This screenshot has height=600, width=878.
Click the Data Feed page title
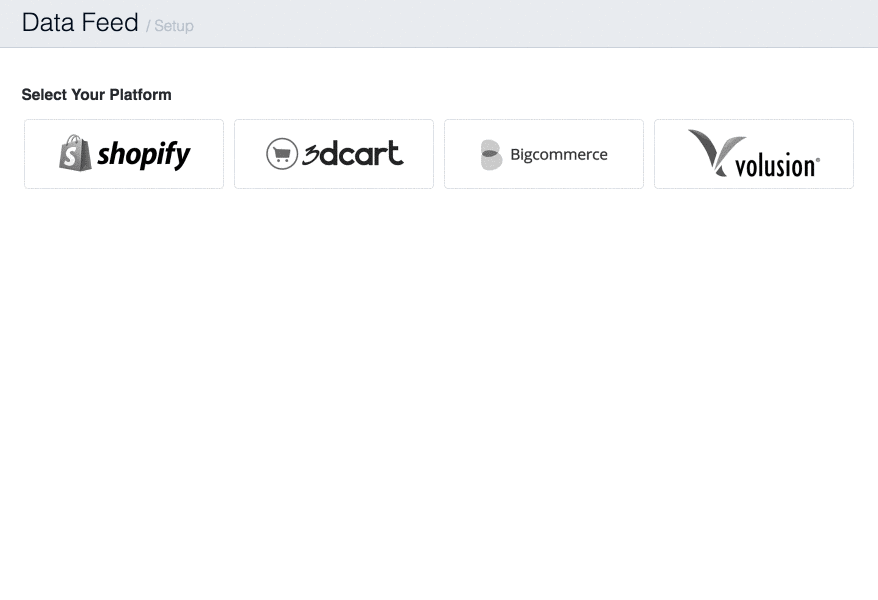[x=80, y=23]
